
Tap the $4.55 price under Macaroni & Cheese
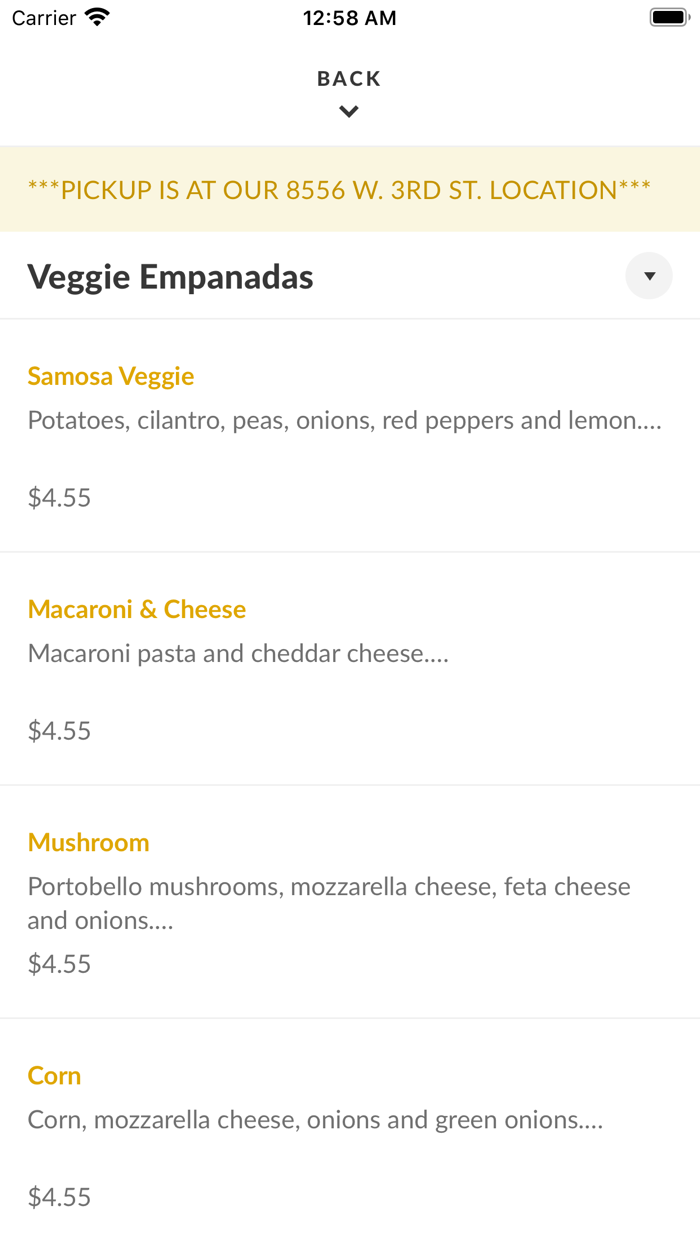click(59, 730)
